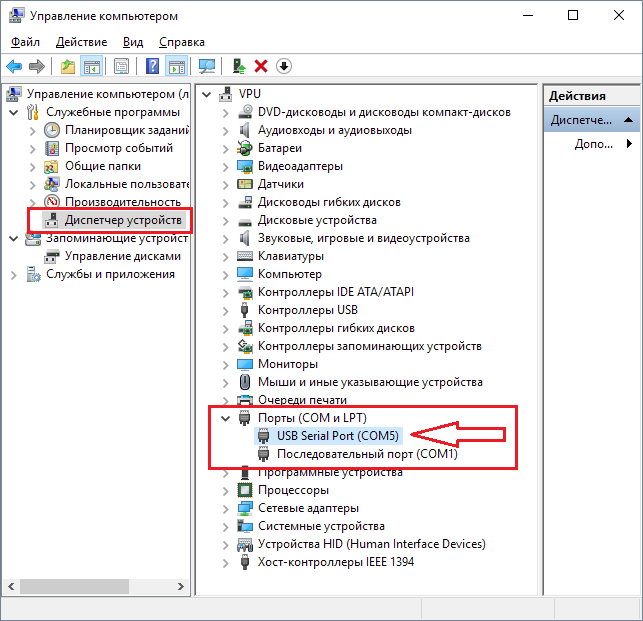
Task: Click the left pane horizontal scrollbar thumb
Action: tap(74, 586)
